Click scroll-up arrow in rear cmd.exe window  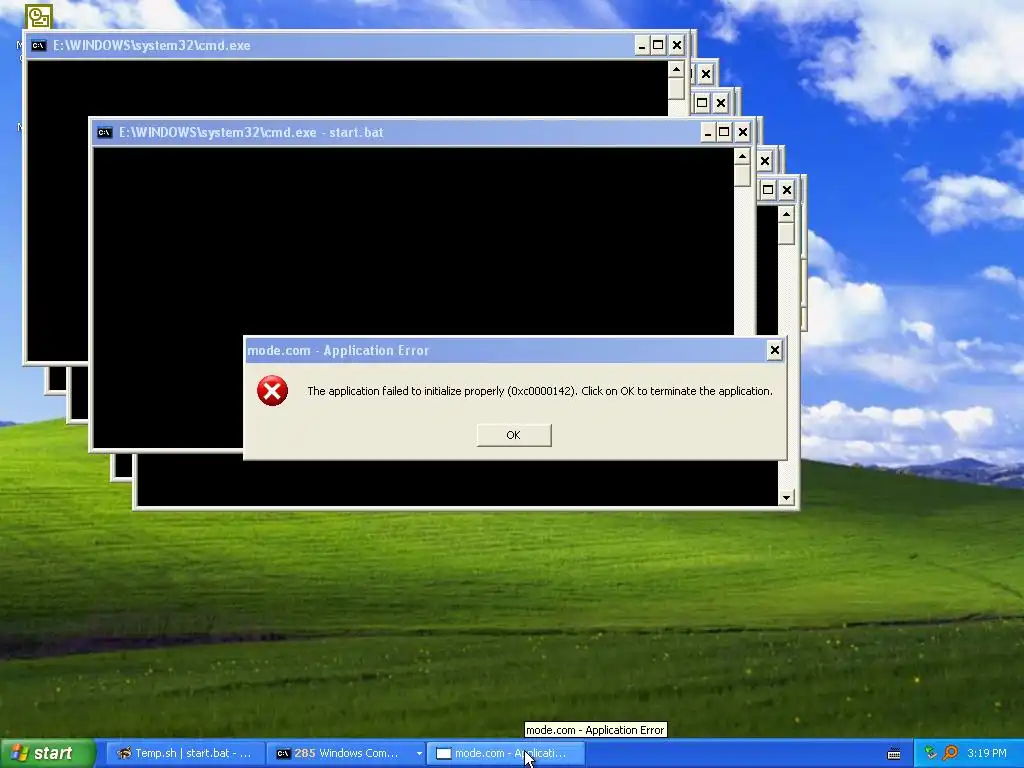point(676,69)
